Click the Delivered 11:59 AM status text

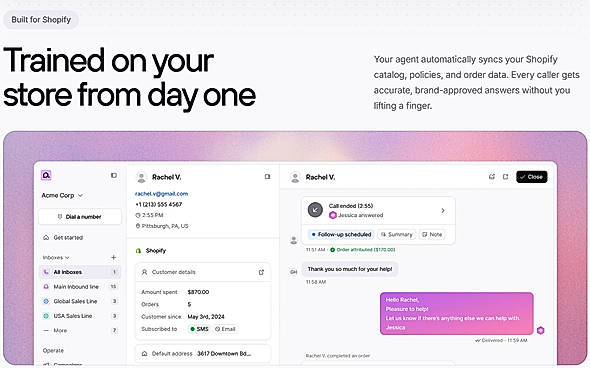(501, 340)
